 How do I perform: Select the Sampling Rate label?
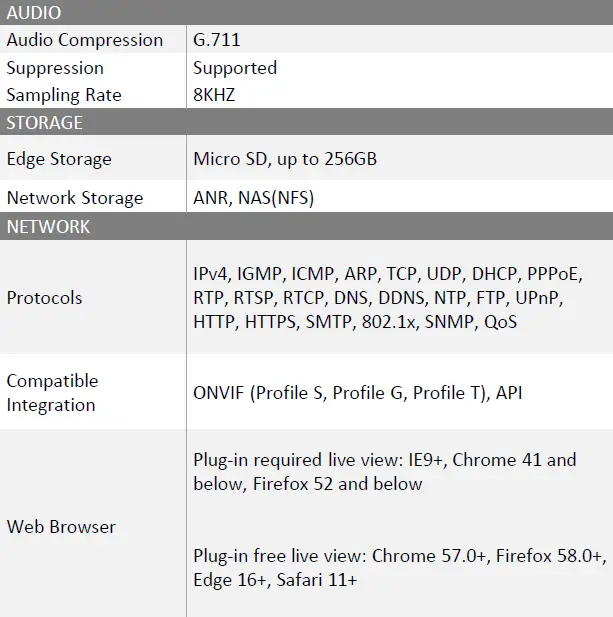pyautogui.click(x=64, y=95)
